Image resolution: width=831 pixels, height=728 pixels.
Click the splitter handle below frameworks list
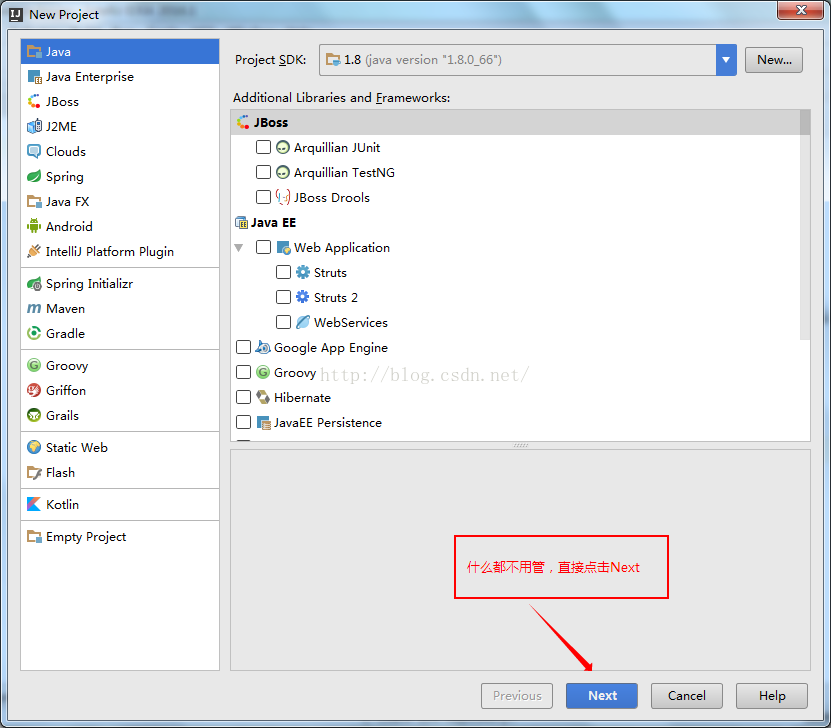click(520, 445)
